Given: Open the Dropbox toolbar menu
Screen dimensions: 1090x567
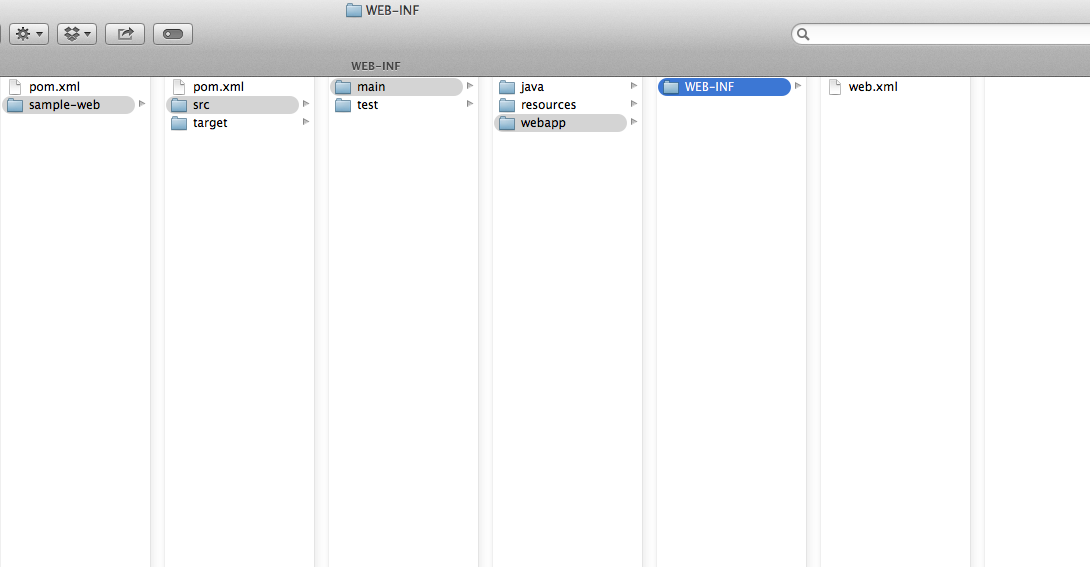Looking at the screenshot, I should tap(76, 34).
